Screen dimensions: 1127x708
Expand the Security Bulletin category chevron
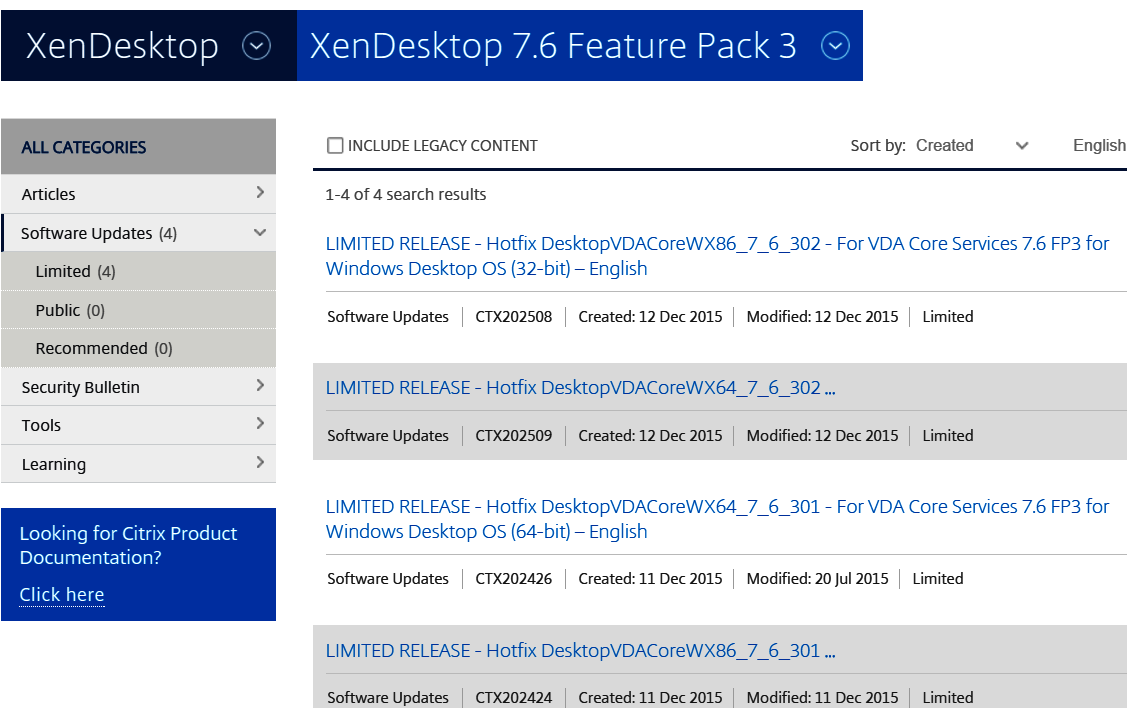point(260,386)
